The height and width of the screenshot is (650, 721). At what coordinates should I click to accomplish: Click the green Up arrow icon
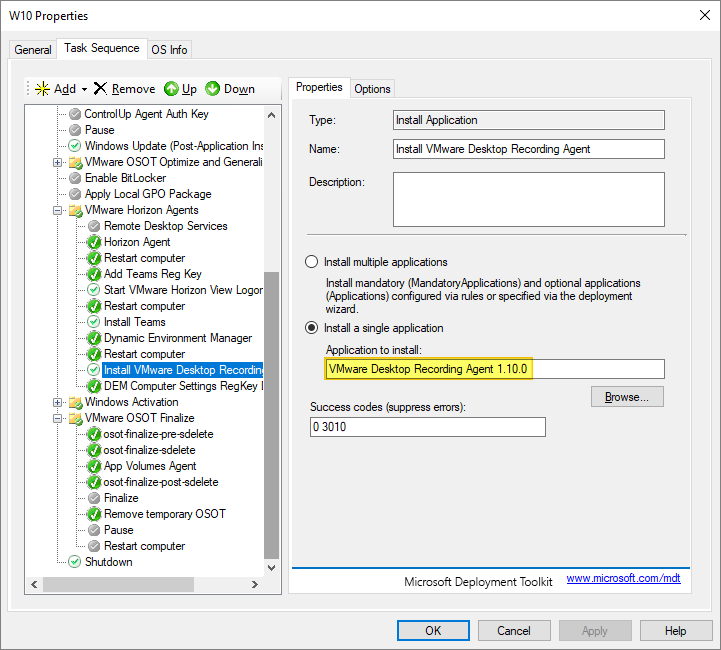pyautogui.click(x=171, y=89)
